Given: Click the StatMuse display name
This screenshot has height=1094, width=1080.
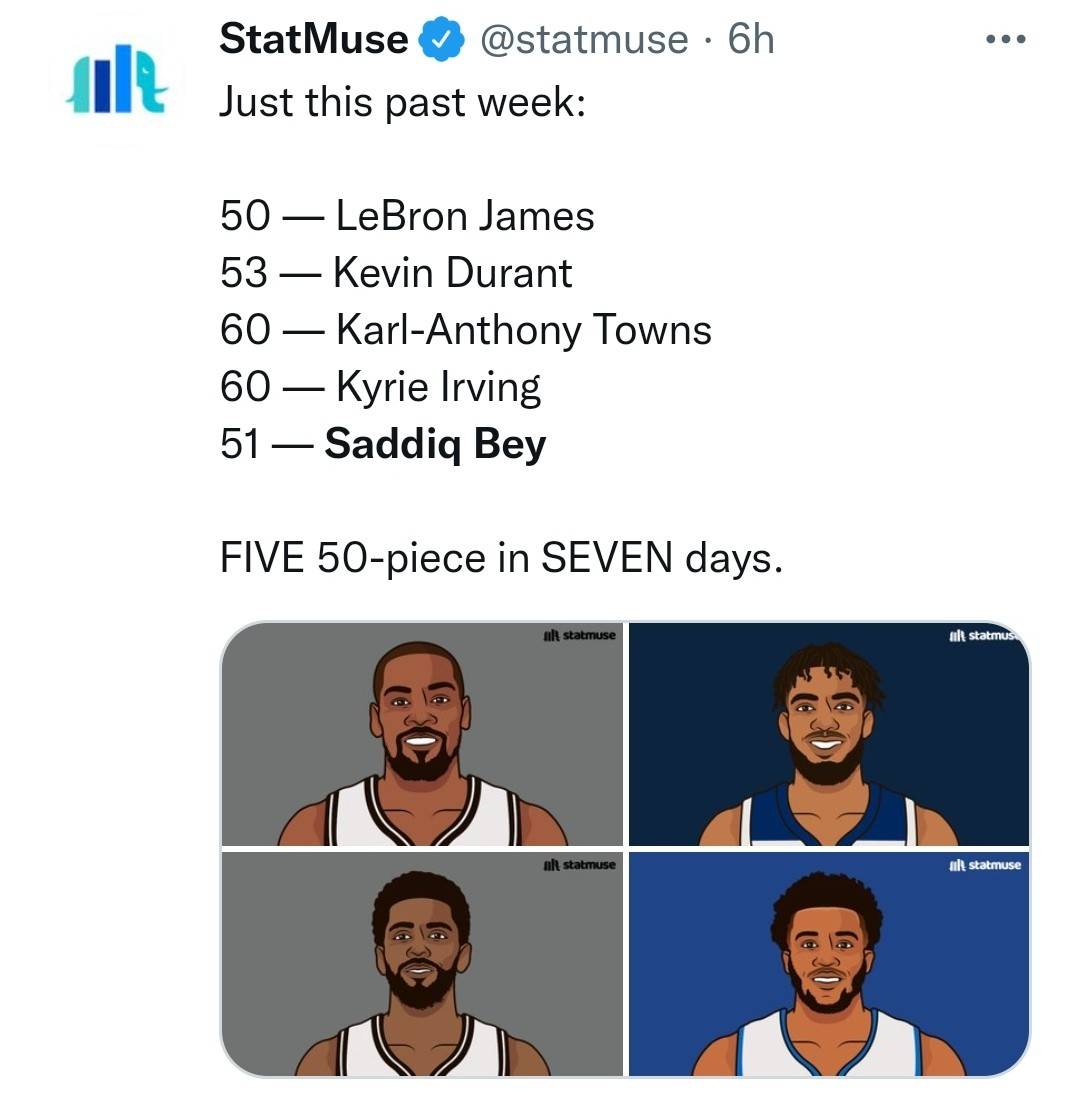Looking at the screenshot, I should [x=314, y=38].
